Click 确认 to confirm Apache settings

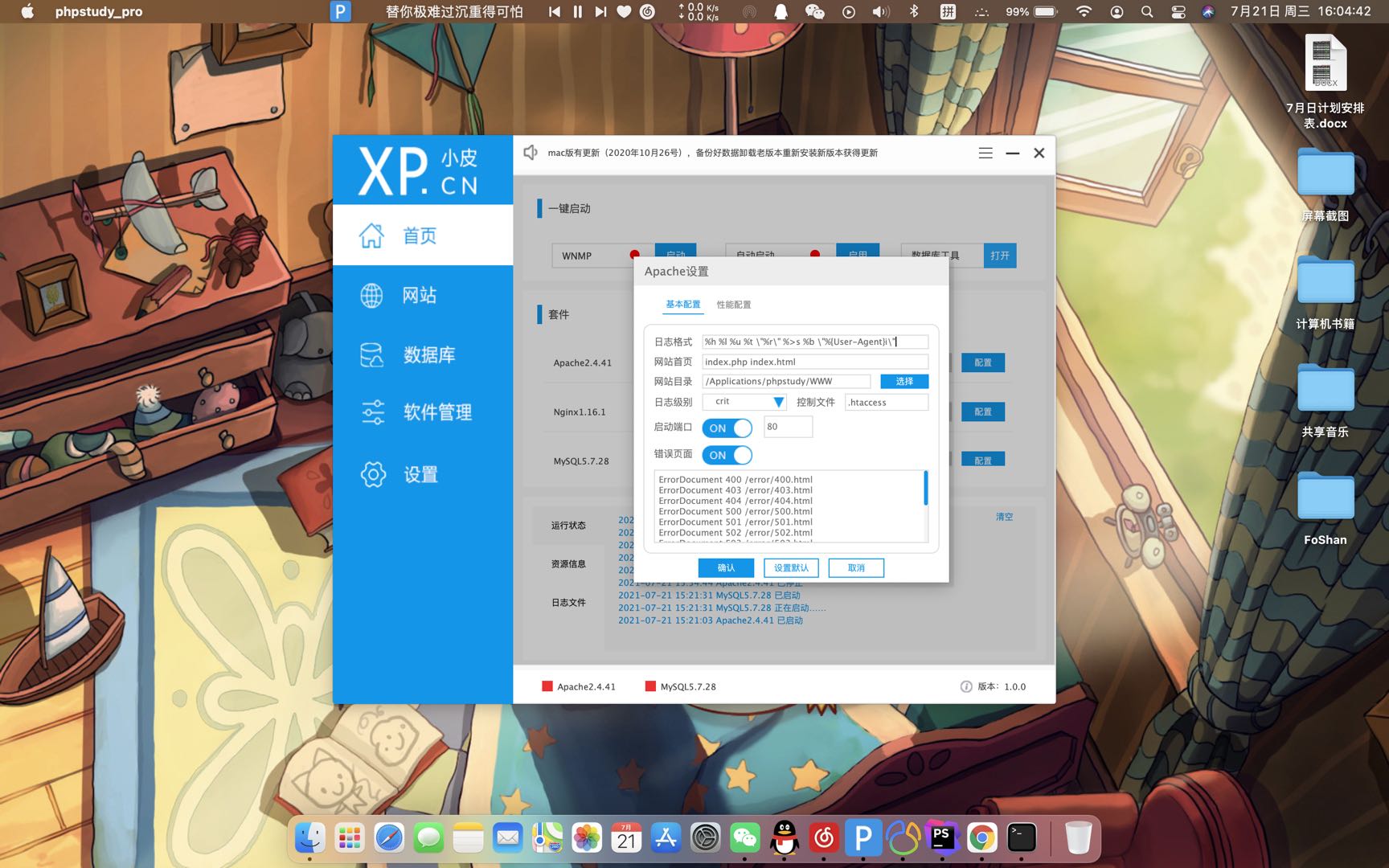click(726, 567)
